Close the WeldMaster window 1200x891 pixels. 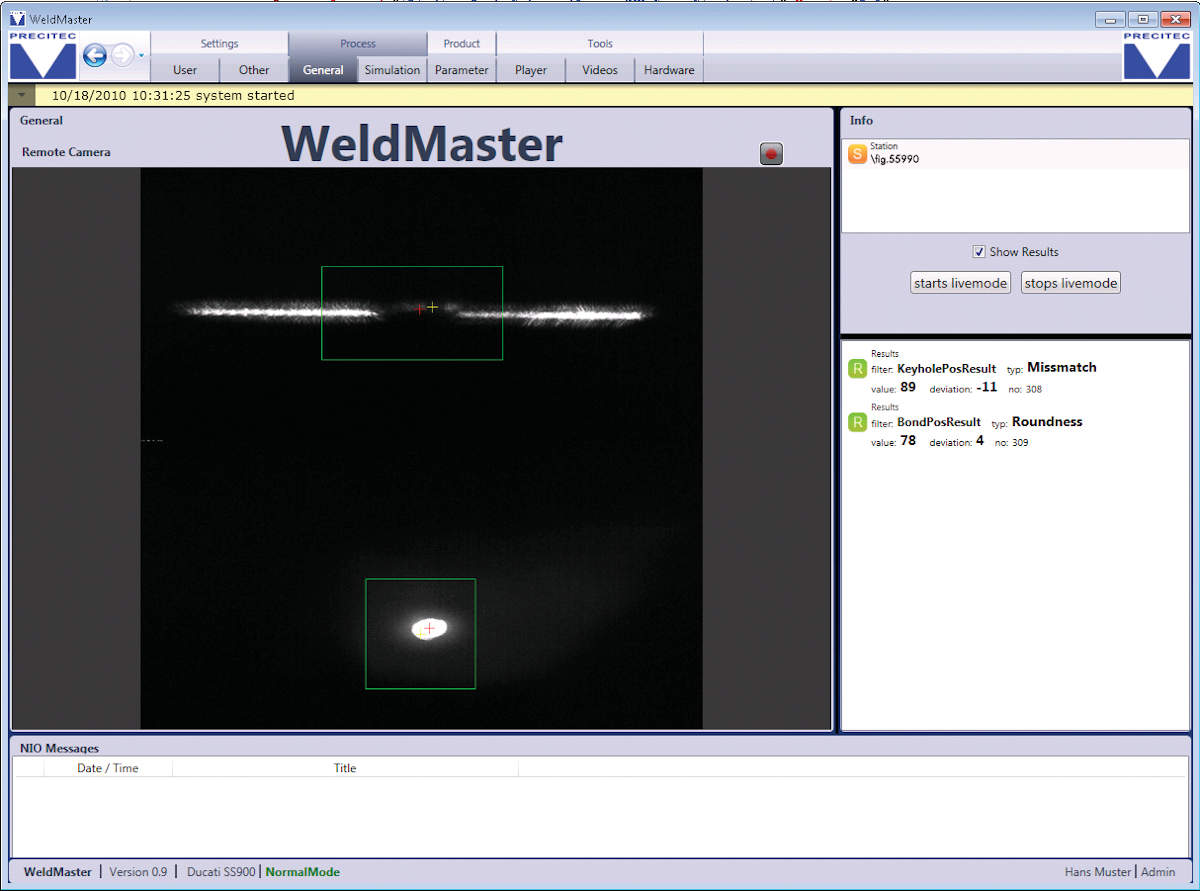click(1174, 19)
